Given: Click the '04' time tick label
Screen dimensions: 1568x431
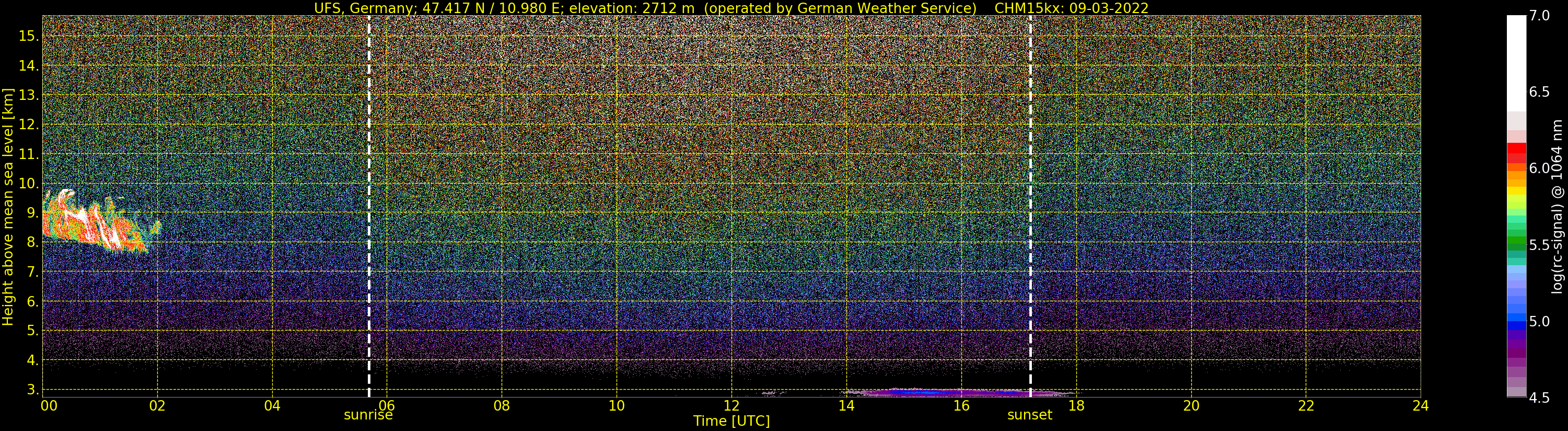Looking at the screenshot, I should pos(273,405).
